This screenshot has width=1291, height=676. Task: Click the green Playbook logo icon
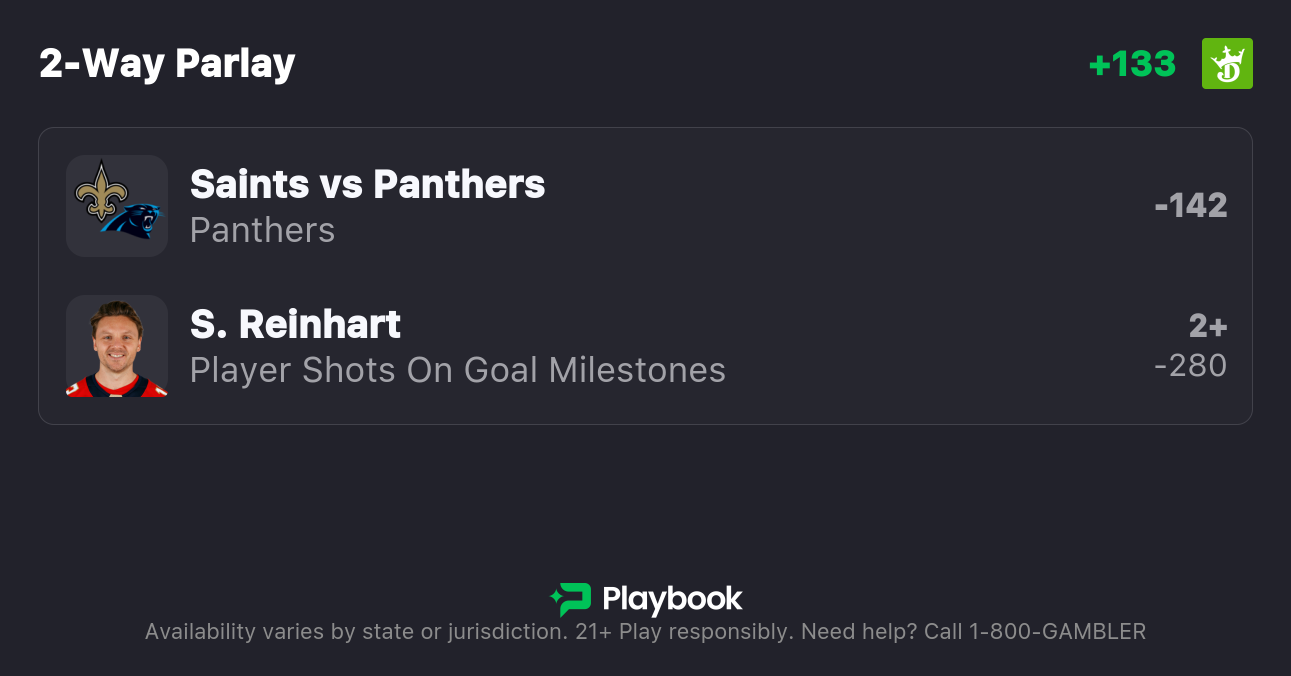click(571, 599)
